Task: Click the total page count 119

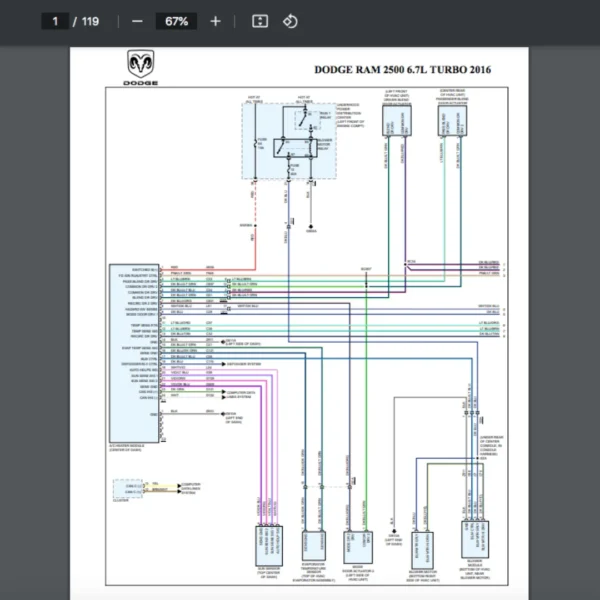Action: pyautogui.click(x=90, y=21)
